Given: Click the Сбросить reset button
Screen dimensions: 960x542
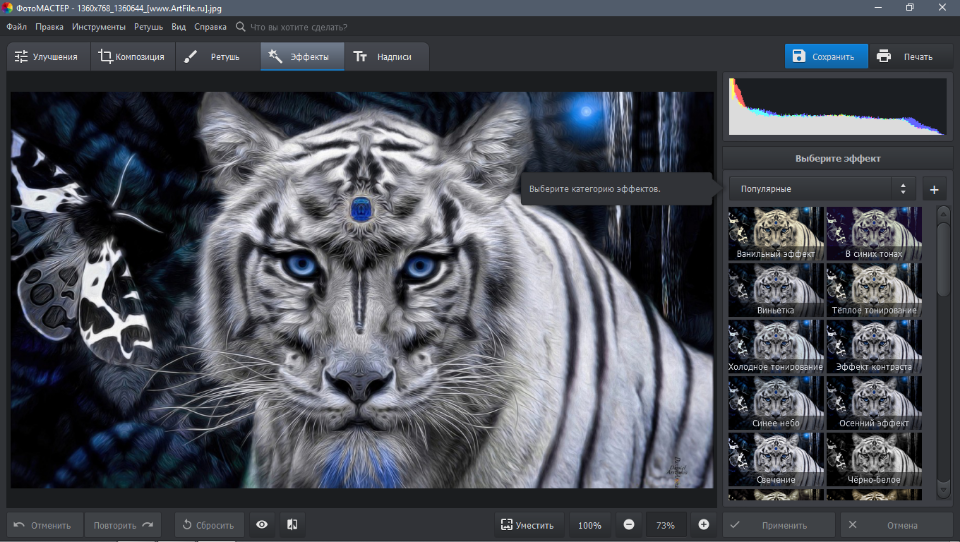Looking at the screenshot, I should coord(208,525).
